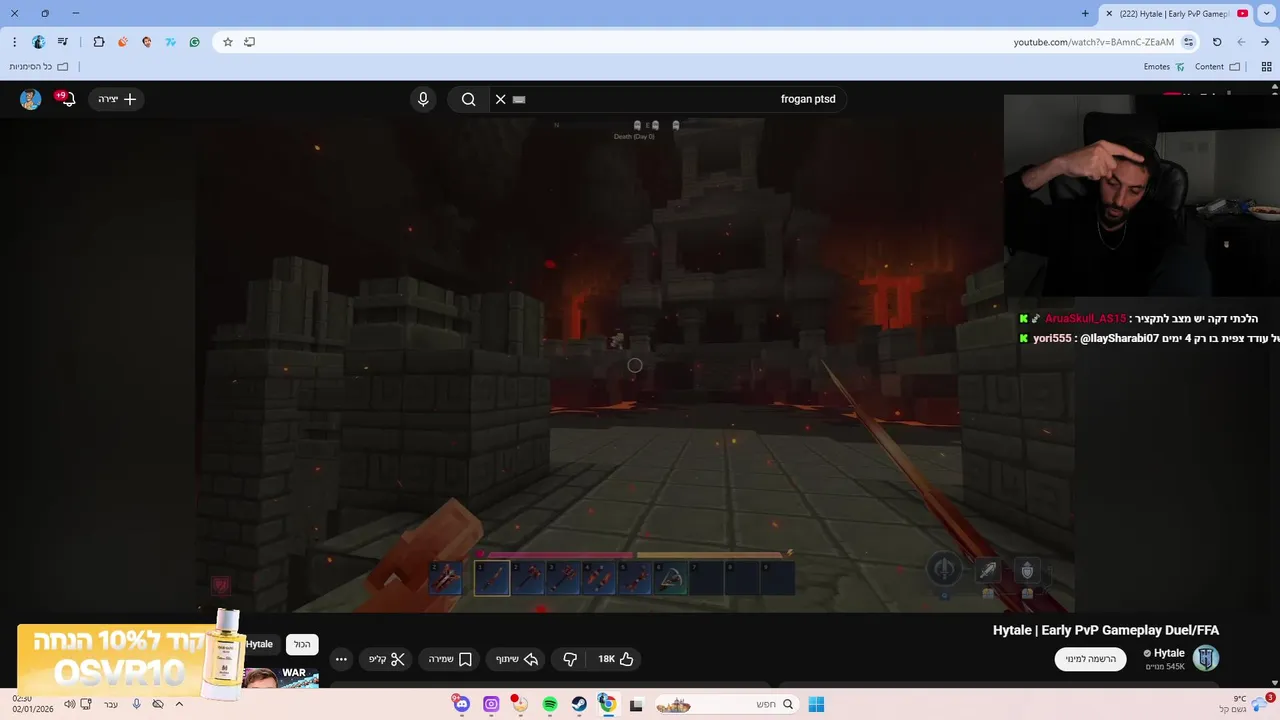Open the YouTube account avatar menu
This screenshot has width=1280, height=720.
30,99
